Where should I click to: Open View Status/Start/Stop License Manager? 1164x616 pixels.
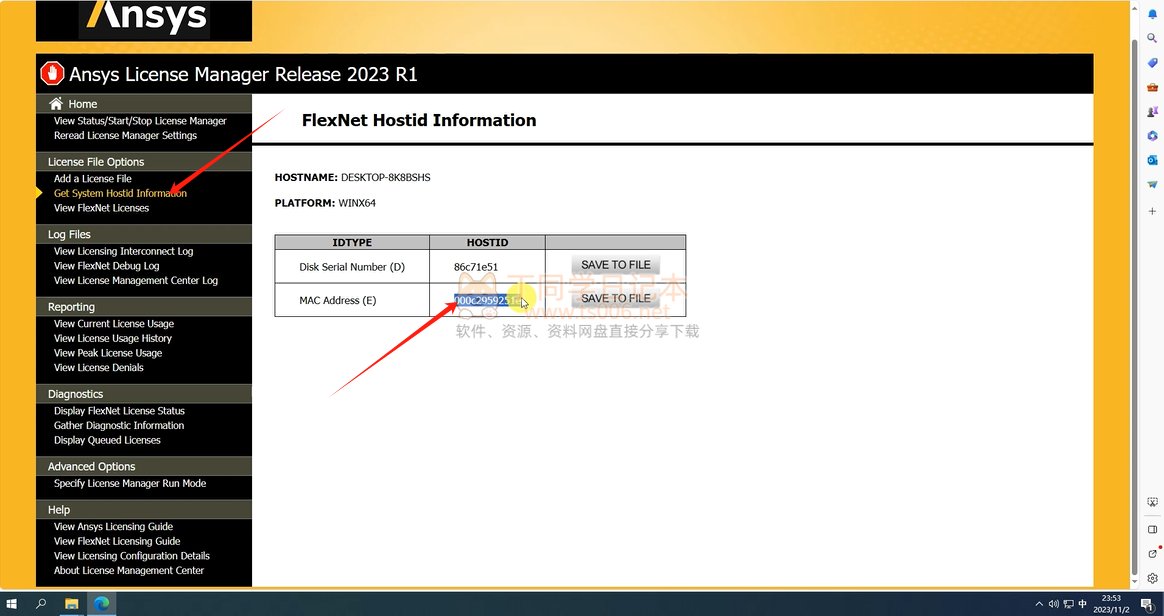click(x=140, y=121)
